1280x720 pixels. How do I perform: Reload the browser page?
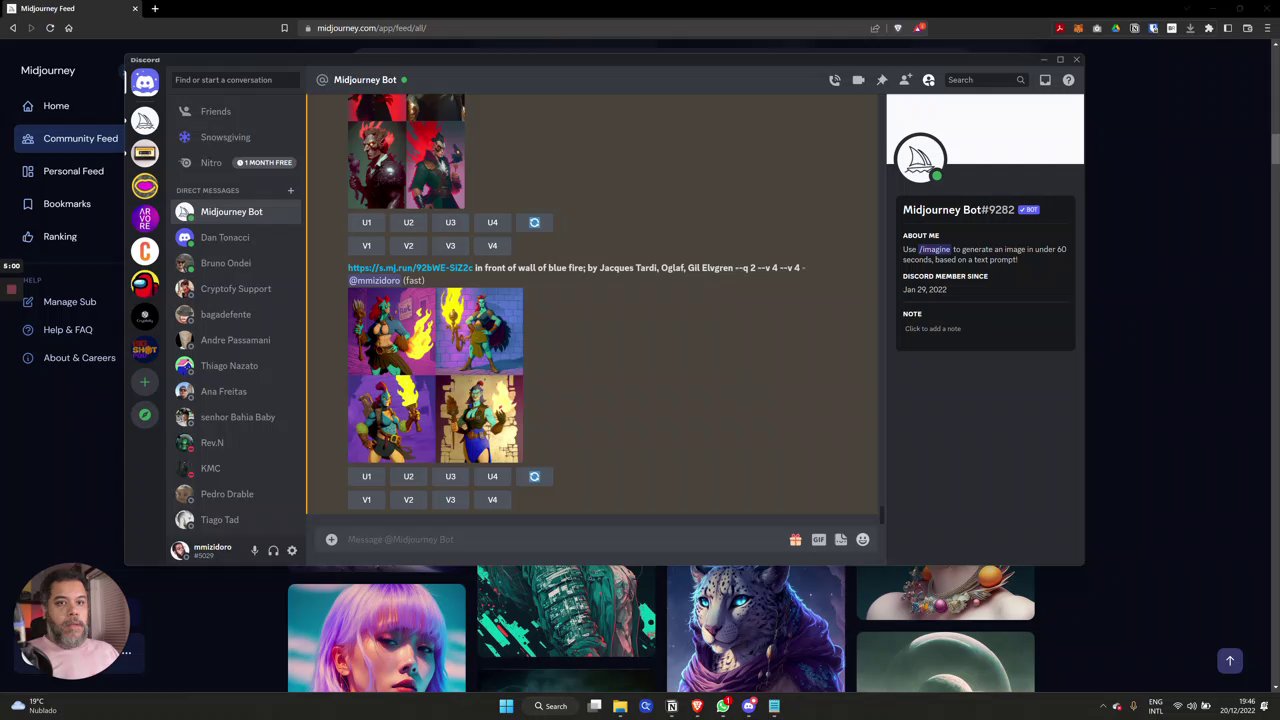(x=50, y=28)
